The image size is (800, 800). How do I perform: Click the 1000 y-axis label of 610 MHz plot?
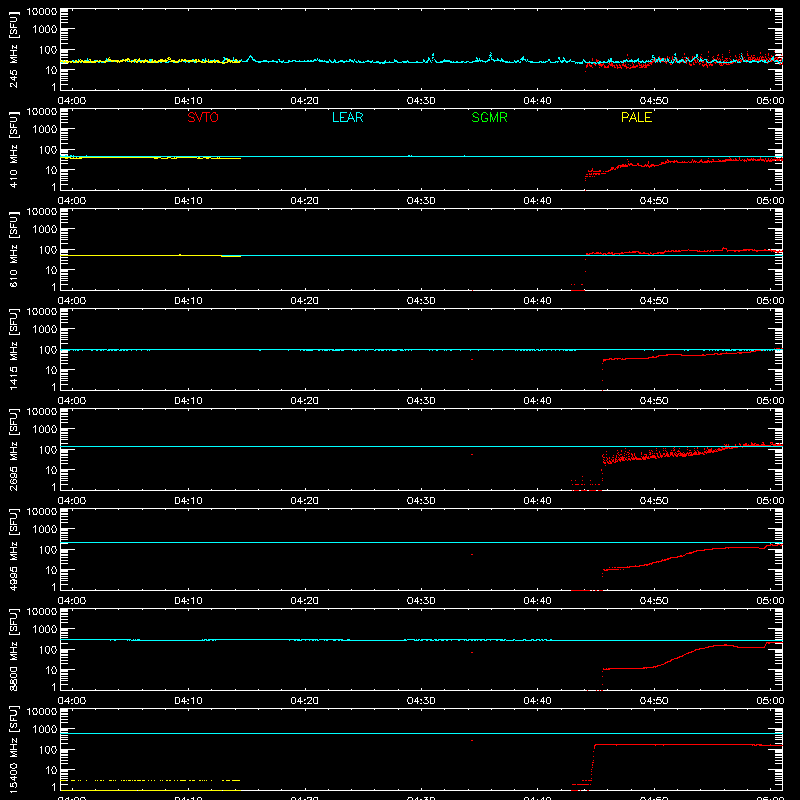tap(45, 230)
